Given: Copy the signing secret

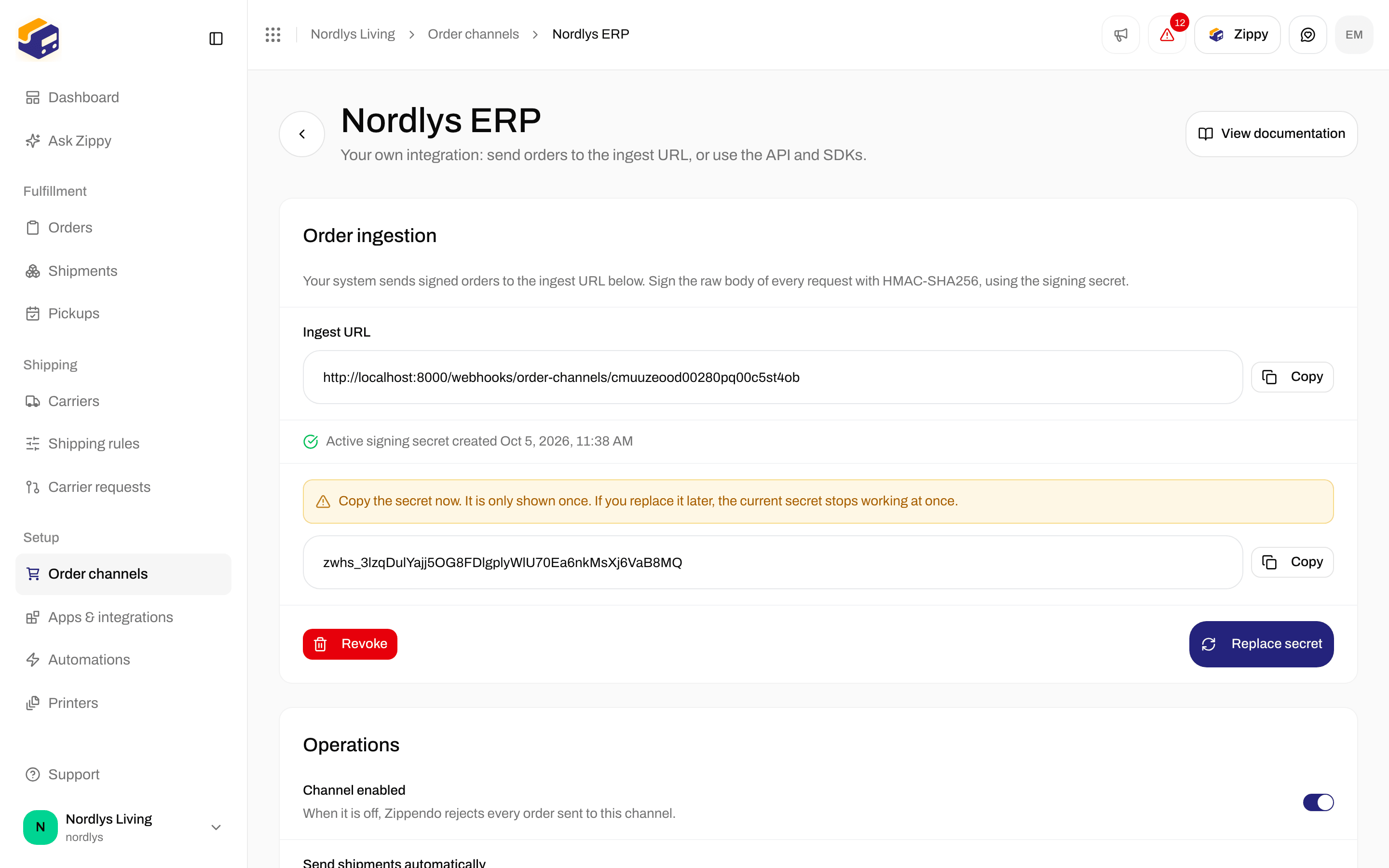Looking at the screenshot, I should (1292, 562).
